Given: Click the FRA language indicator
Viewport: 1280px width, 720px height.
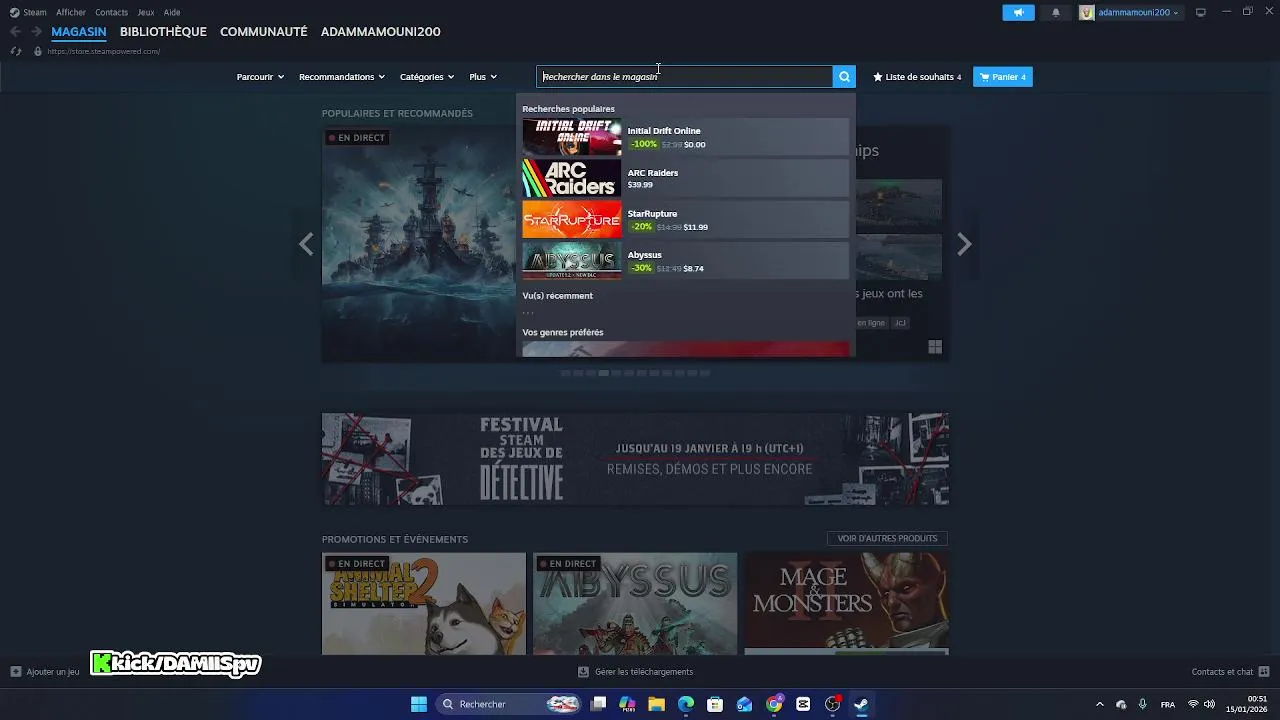Looking at the screenshot, I should click(x=1168, y=704).
